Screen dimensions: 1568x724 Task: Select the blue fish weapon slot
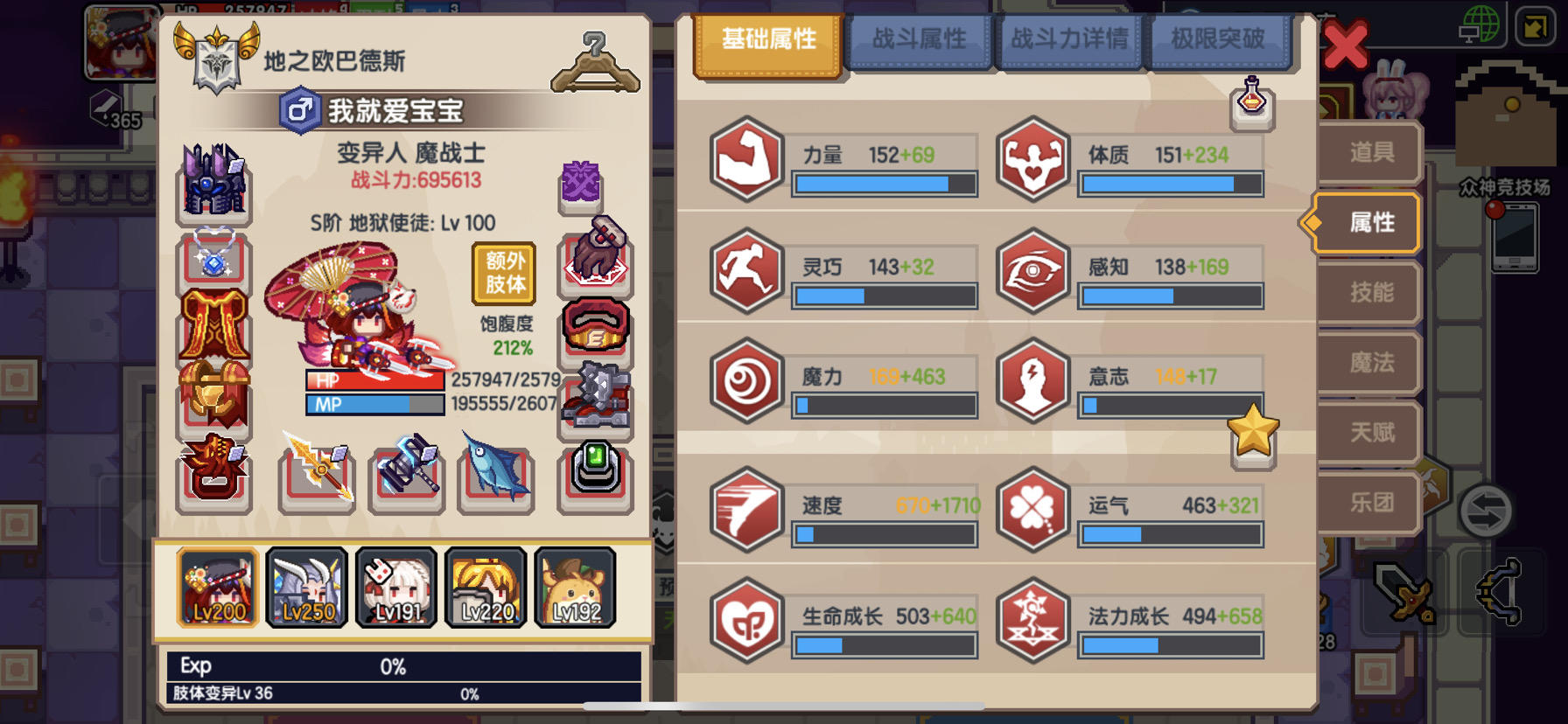[496, 477]
